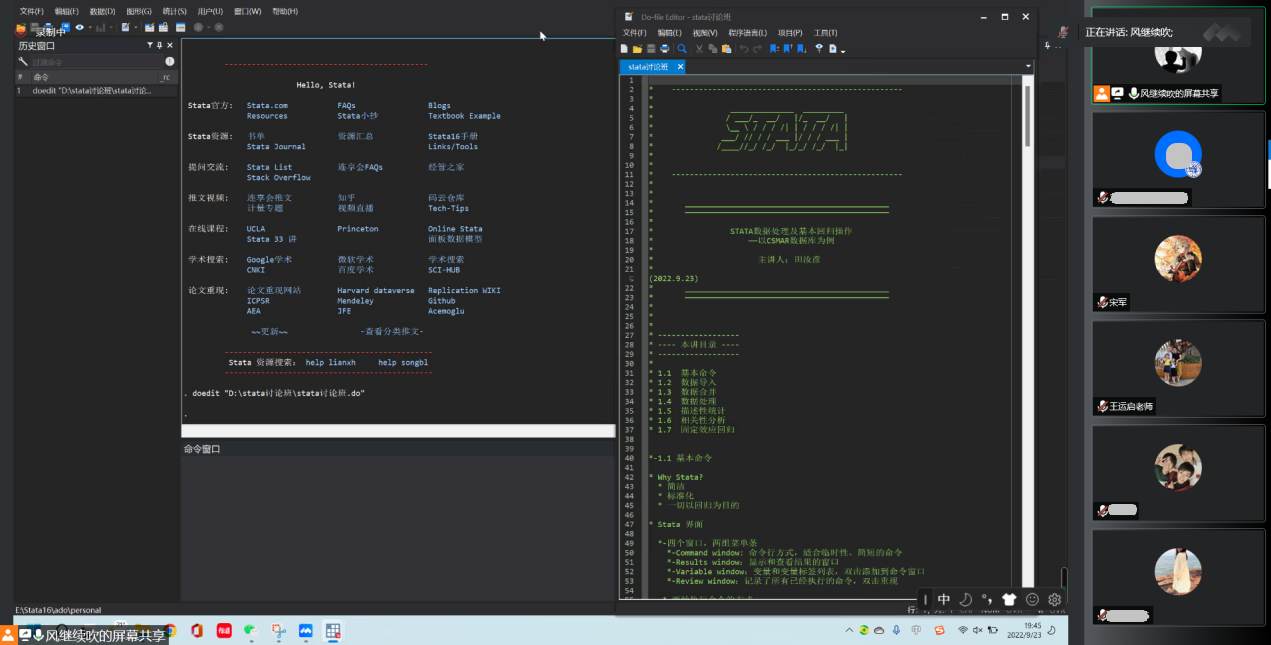Expand the Viewer eye icon dropdown arrow
Screen dimensions: 1271x645
91,27
